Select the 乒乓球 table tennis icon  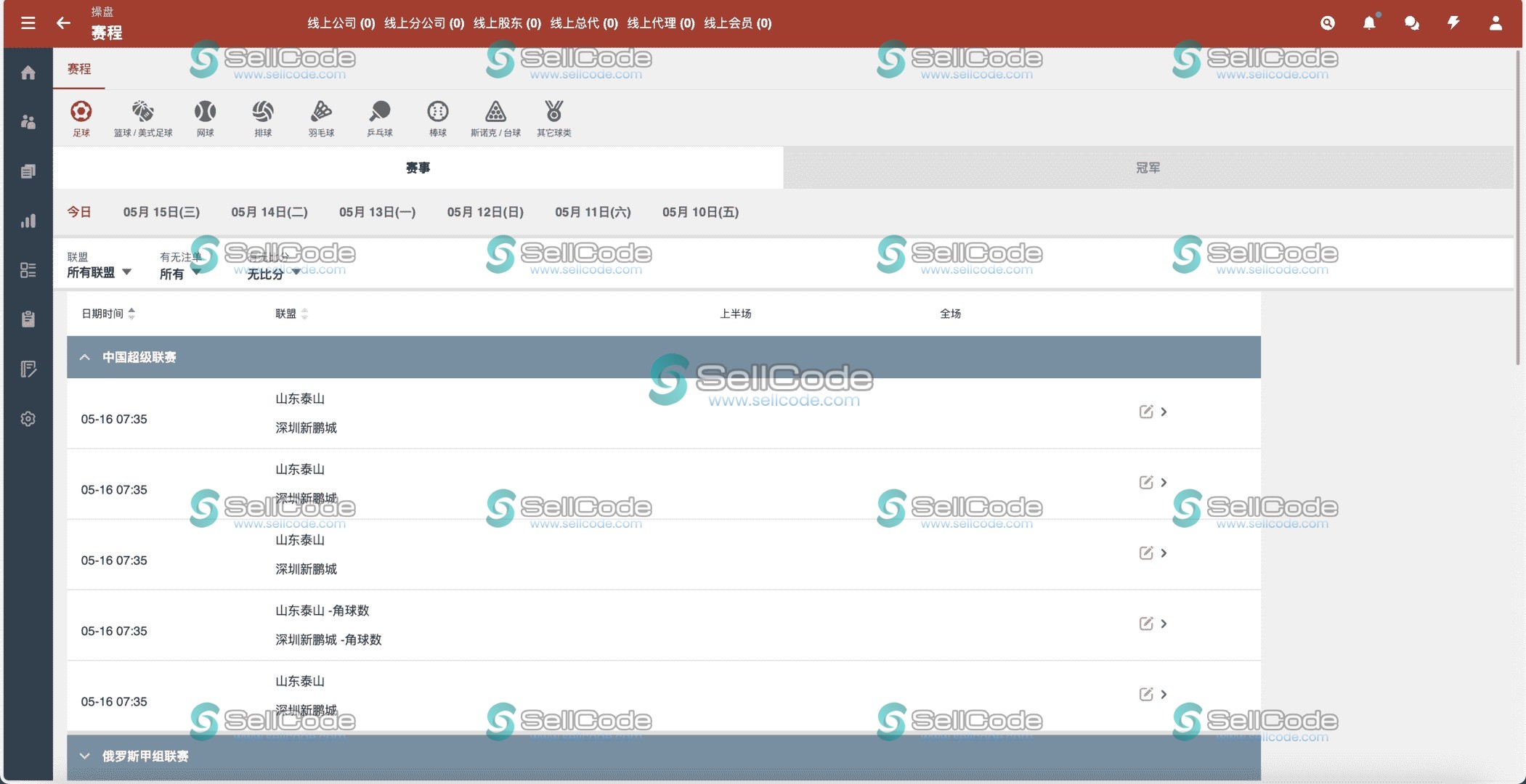click(380, 117)
